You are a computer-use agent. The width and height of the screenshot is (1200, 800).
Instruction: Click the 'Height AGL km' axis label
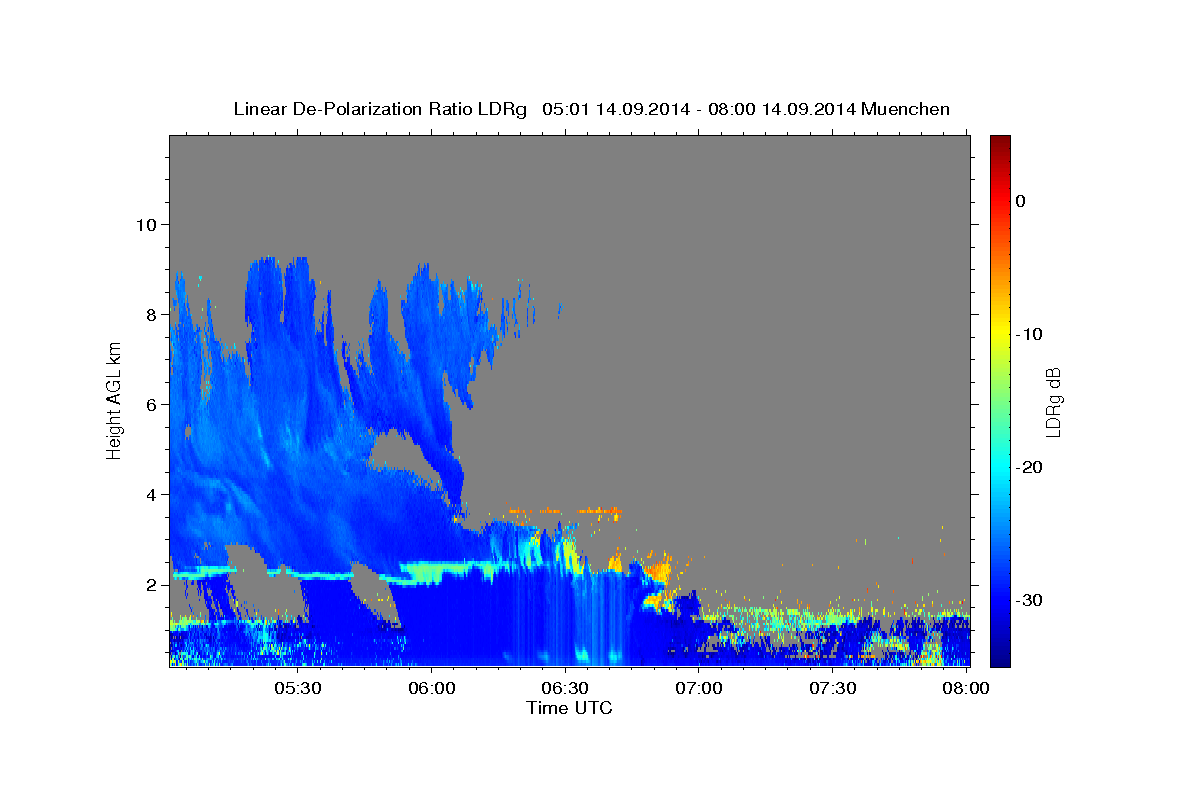point(114,401)
